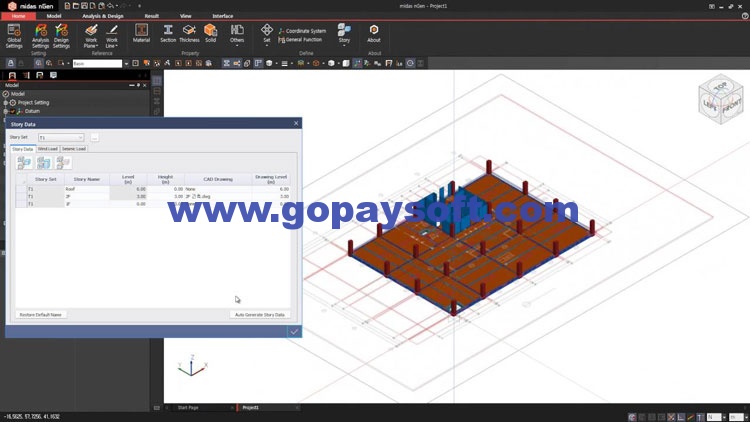The image size is (750, 422).
Task: Switch to the Model ribbon tab
Action: pos(54,16)
